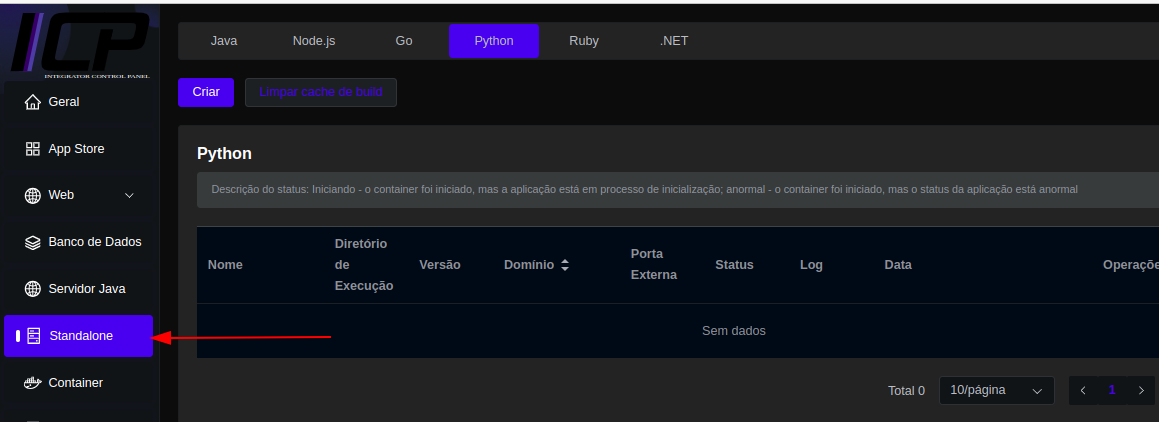Click the Container docker icon
The image size is (1159, 422).
click(x=32, y=383)
